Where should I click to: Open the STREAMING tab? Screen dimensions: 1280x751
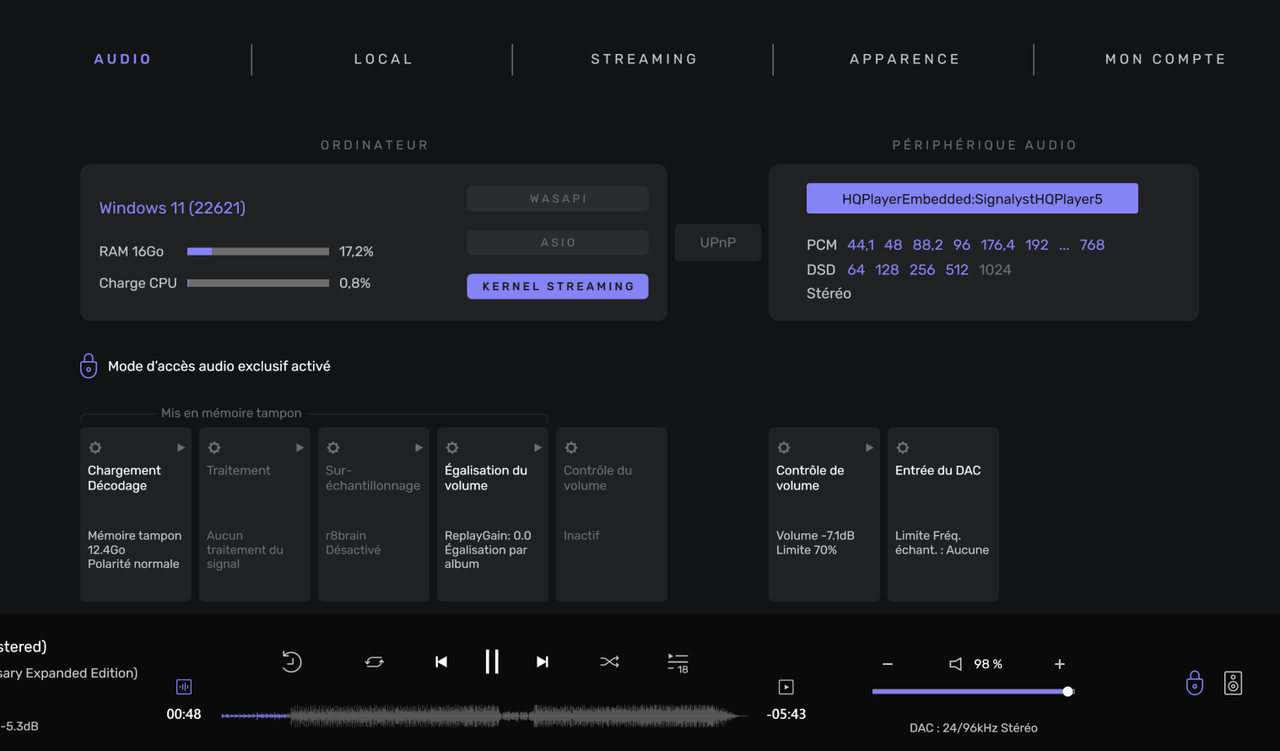(x=644, y=59)
